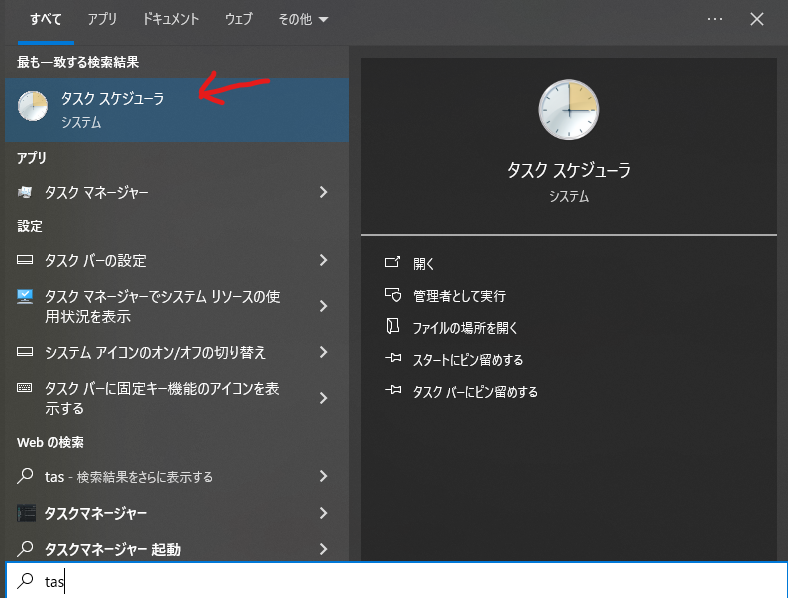Expand the タスク マネージャー result chevron
The width and height of the screenshot is (788, 598).
click(x=323, y=192)
